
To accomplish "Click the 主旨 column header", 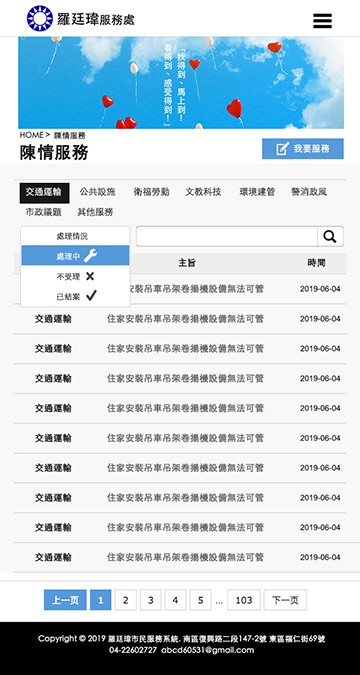I will click(x=187, y=263).
